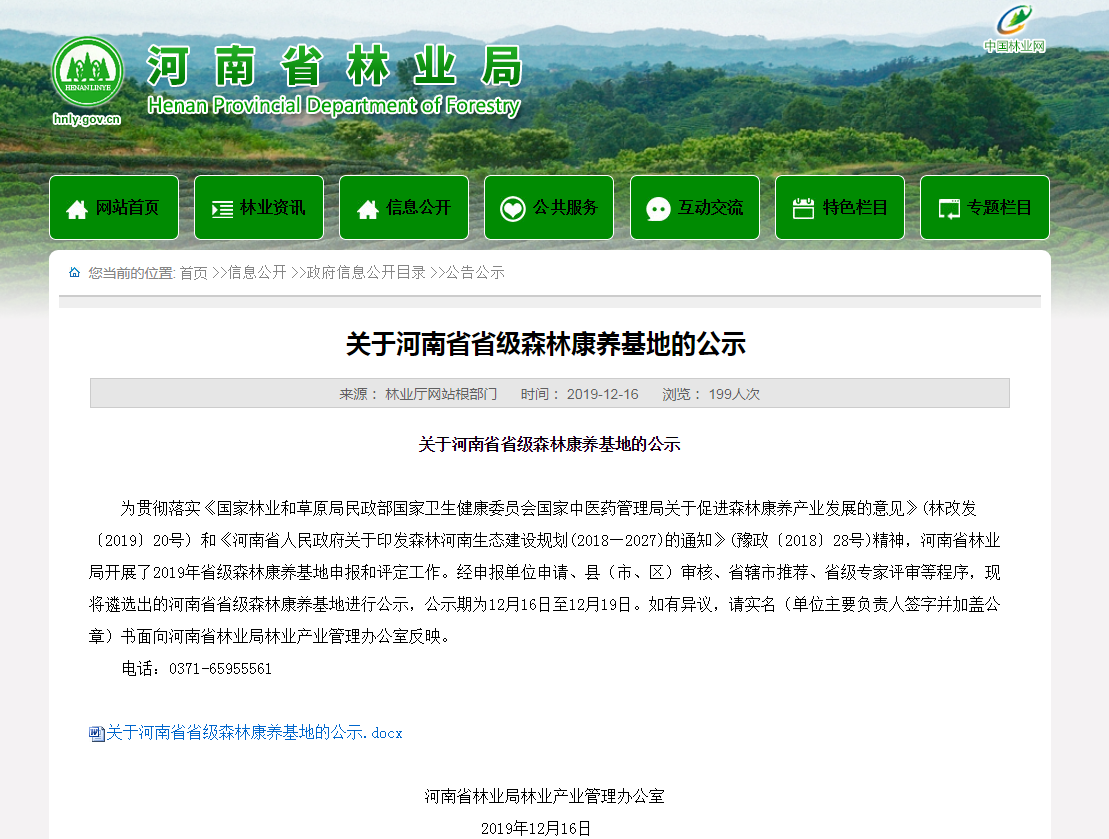Click the Henan Linye round logo

[x=87, y=73]
